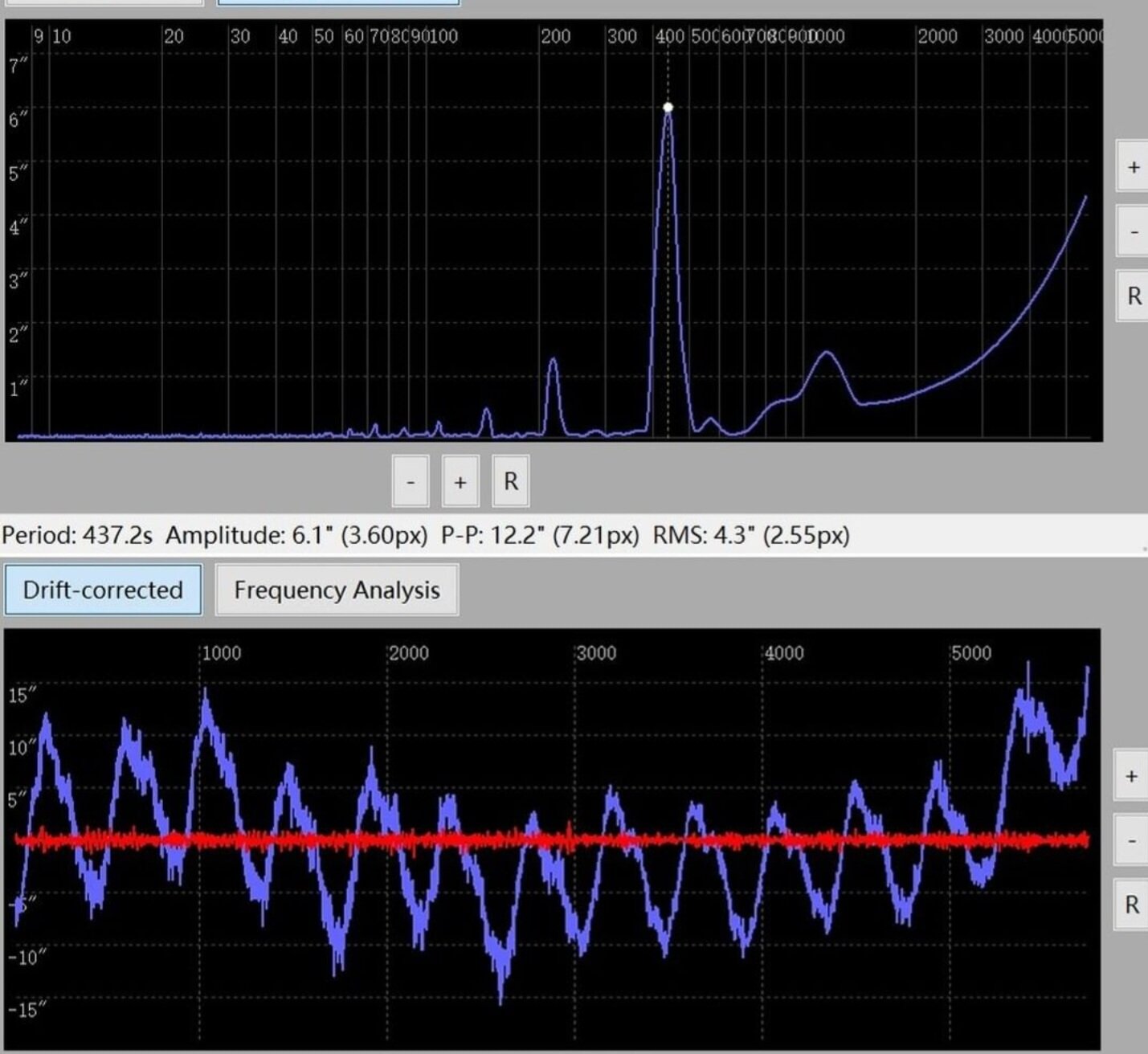The image size is (1148, 1054).
Task: Switch to Frequency Analysis view
Action: tap(337, 590)
